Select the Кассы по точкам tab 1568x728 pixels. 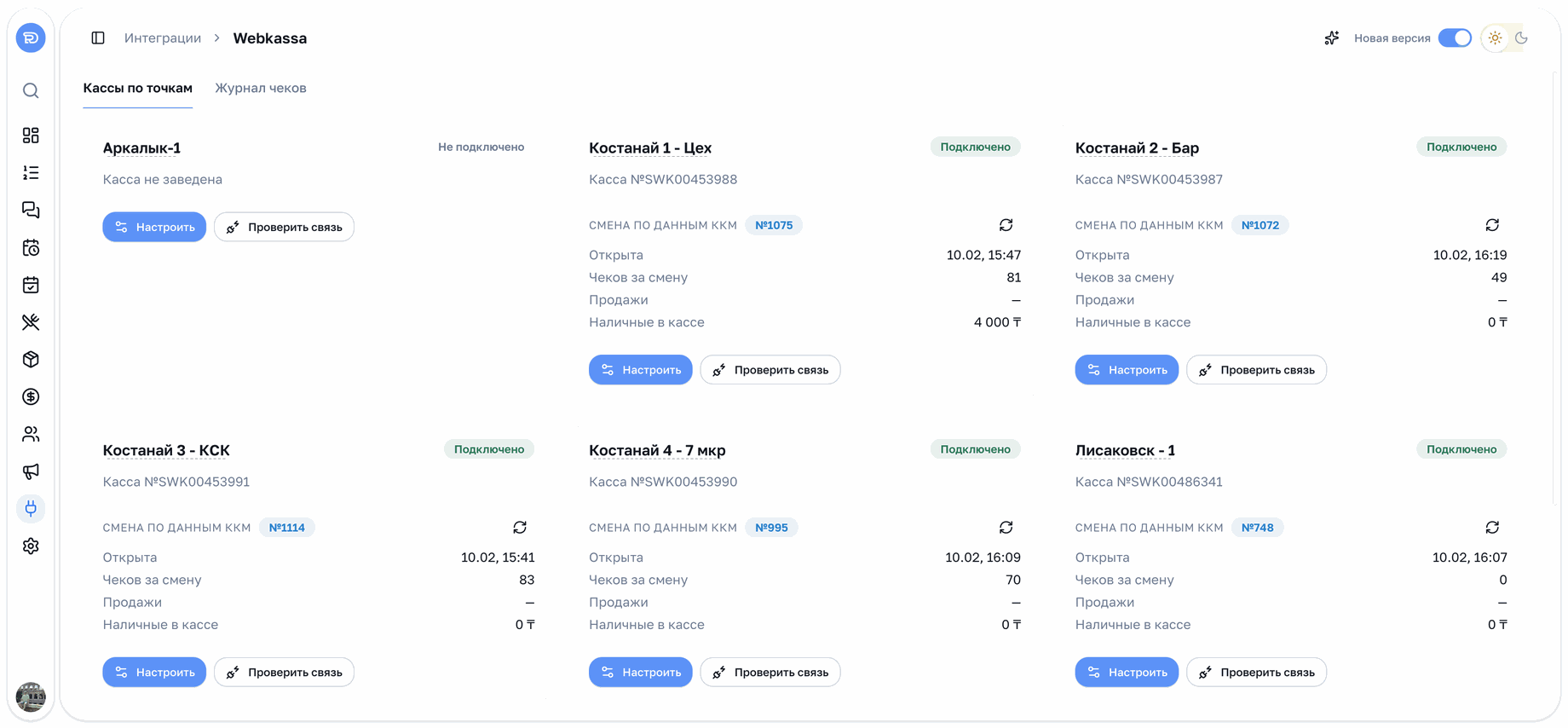pos(138,88)
